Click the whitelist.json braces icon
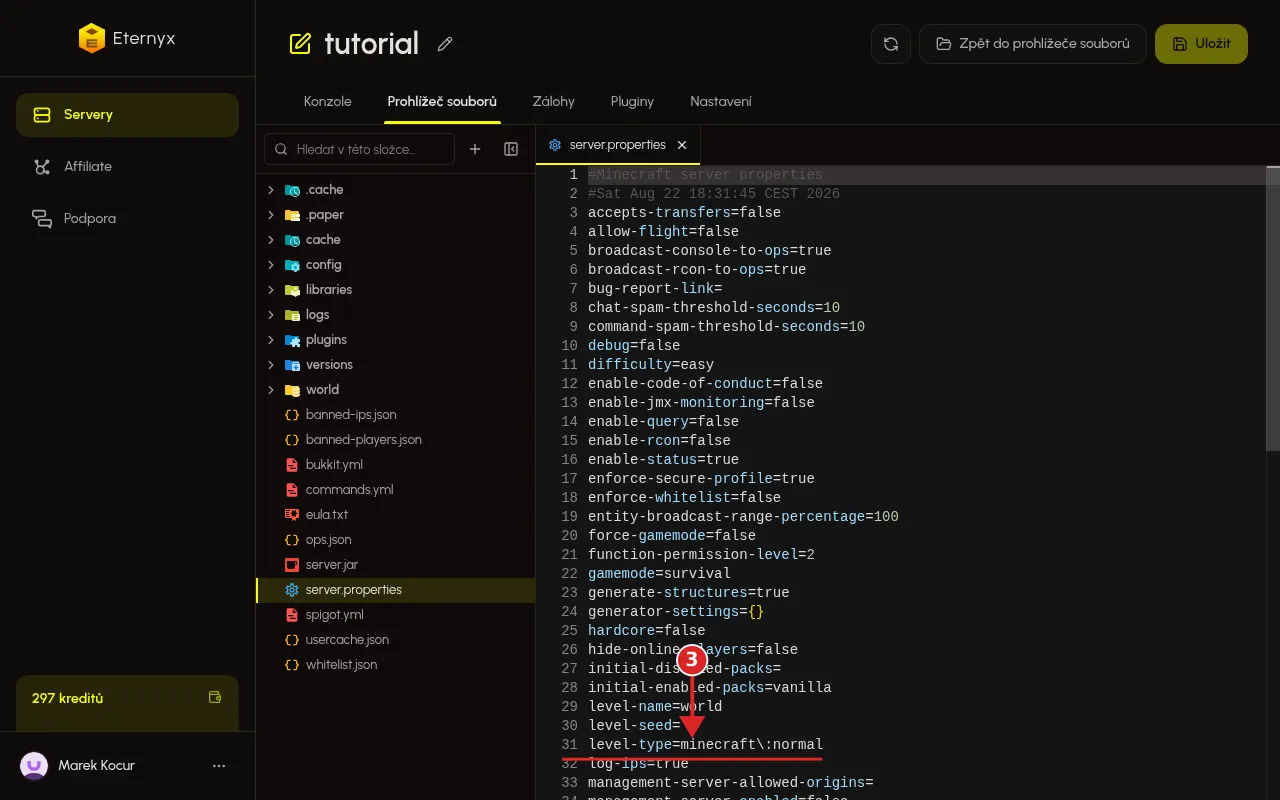This screenshot has width=1280, height=800. click(292, 665)
